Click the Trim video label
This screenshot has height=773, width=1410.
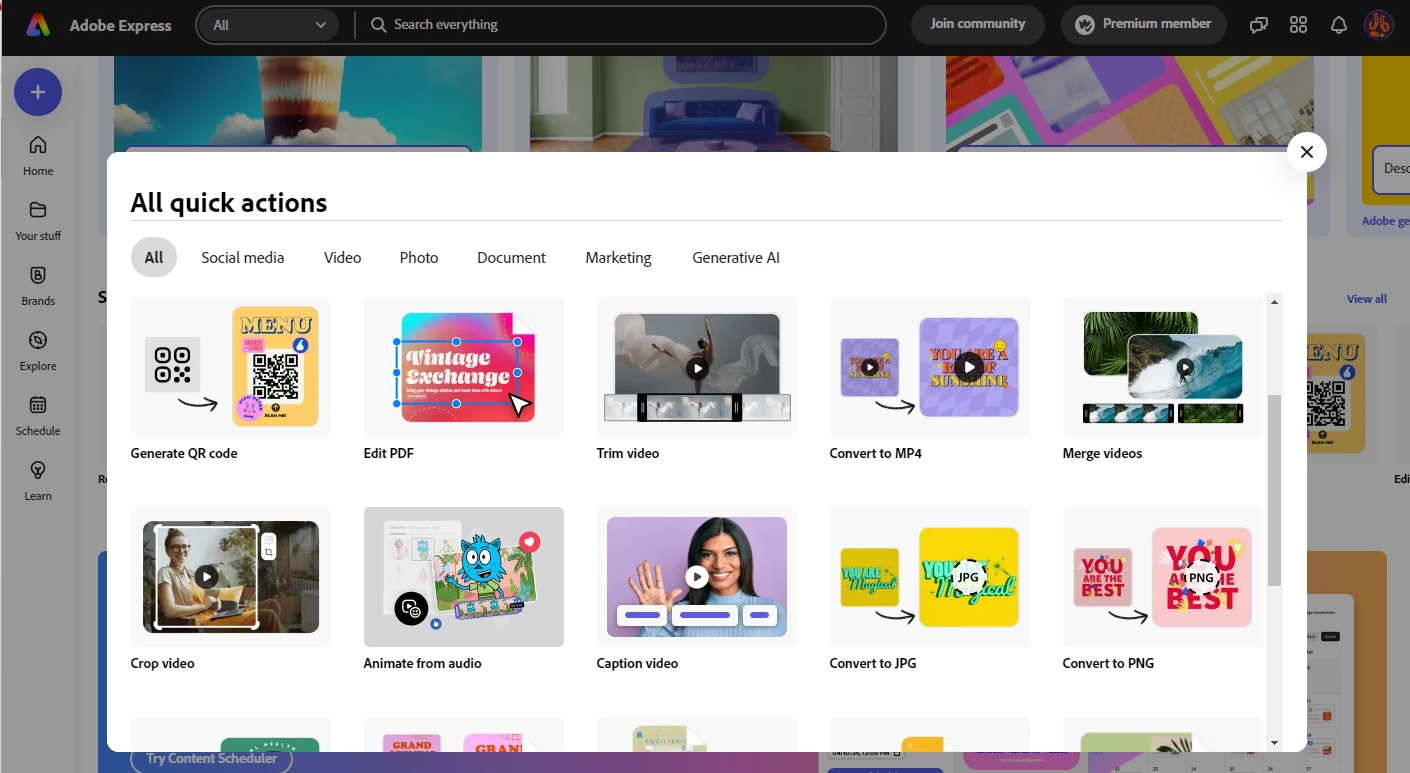pyautogui.click(x=628, y=453)
